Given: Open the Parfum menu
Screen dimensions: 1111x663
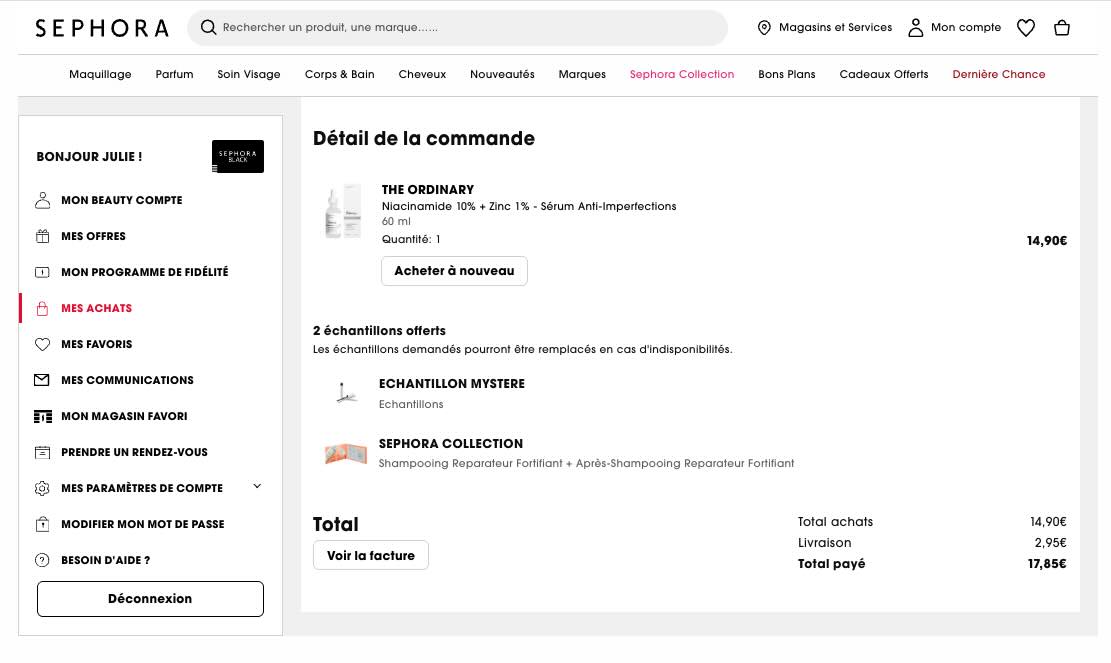Looking at the screenshot, I should coord(174,74).
